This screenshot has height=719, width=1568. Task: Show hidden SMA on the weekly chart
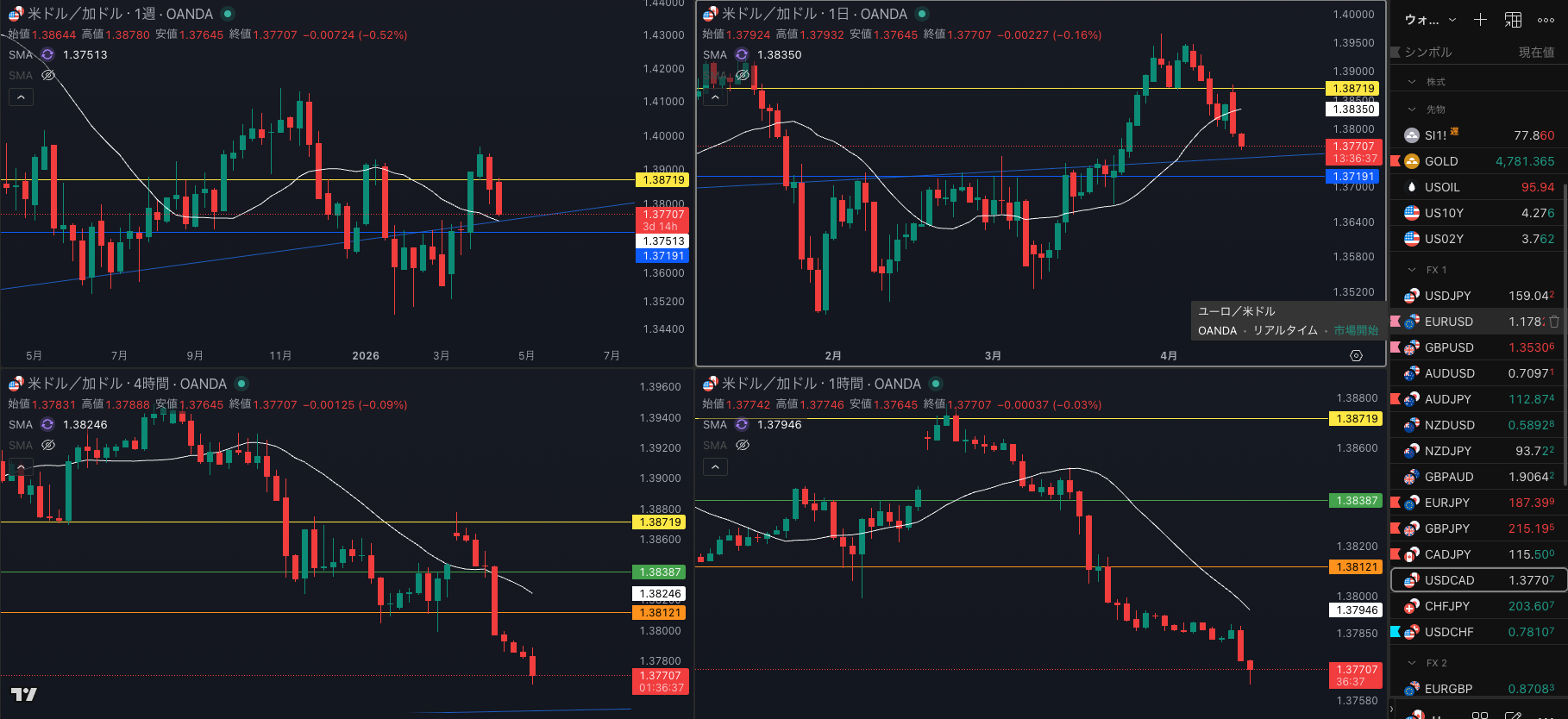(48, 76)
